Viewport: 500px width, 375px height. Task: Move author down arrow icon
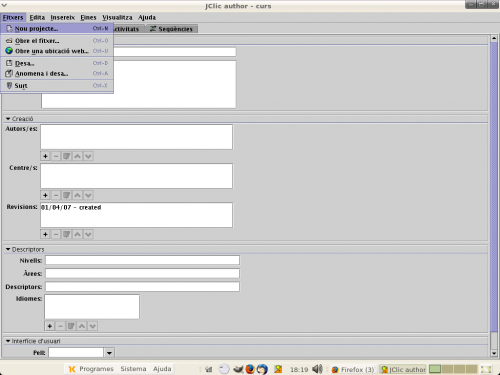click(88, 156)
